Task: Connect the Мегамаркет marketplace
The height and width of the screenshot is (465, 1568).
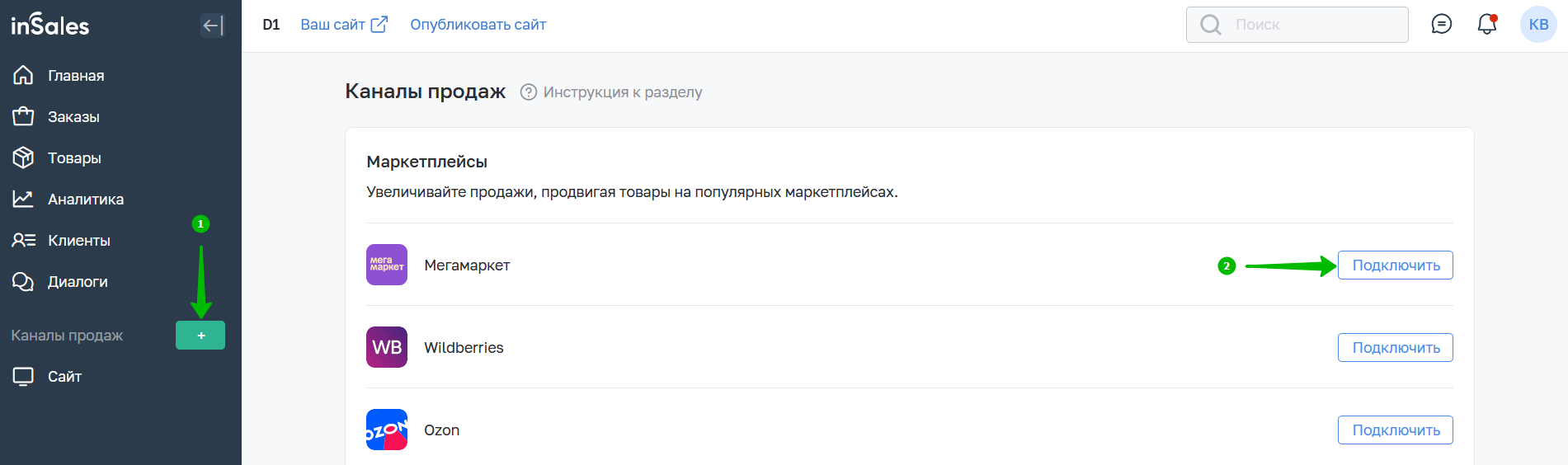Action: click(1395, 265)
